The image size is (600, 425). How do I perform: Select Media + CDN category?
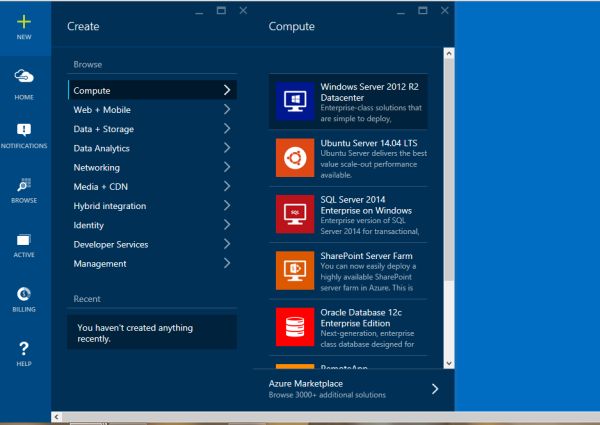click(152, 186)
